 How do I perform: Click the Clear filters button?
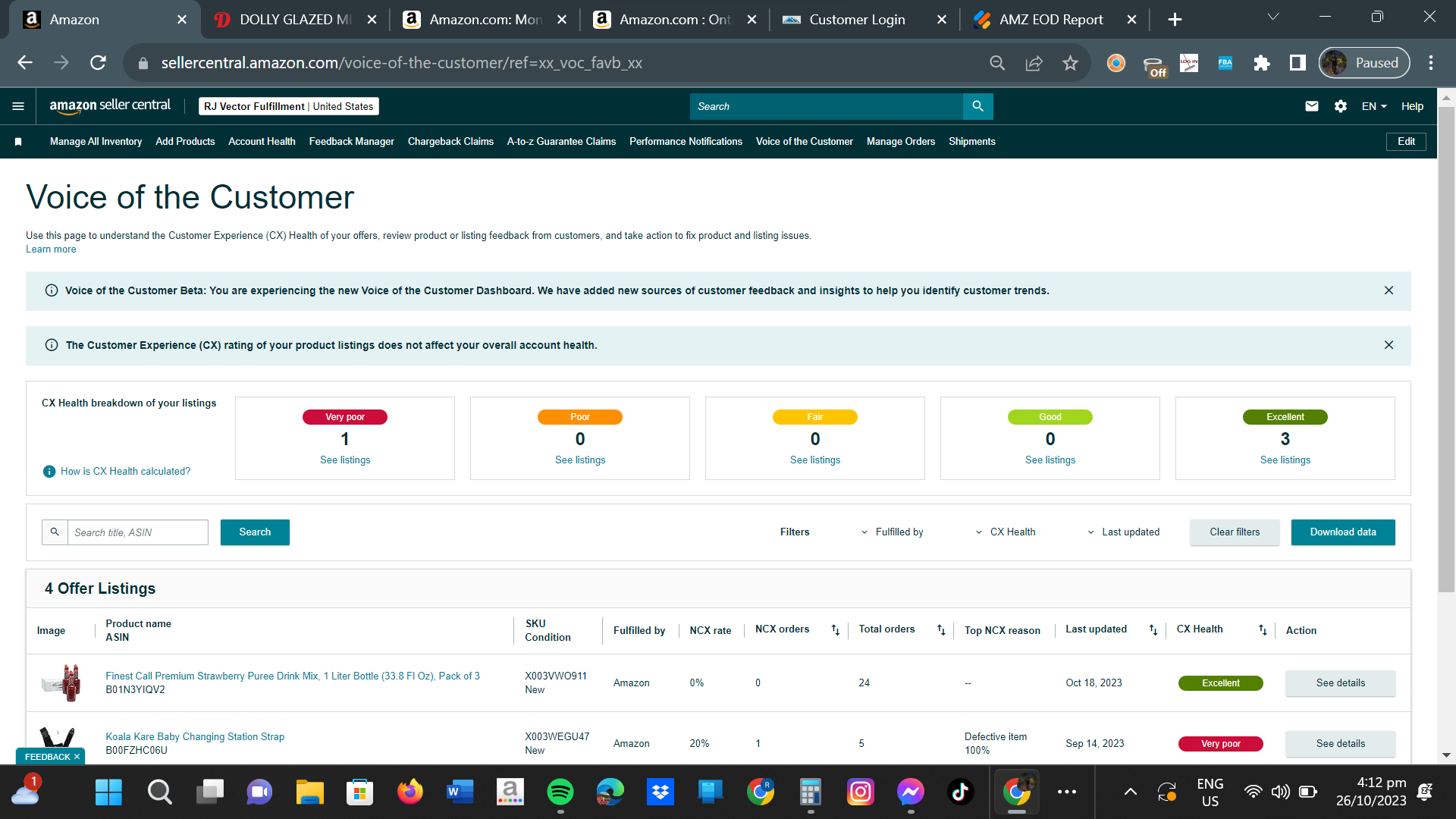[1235, 532]
